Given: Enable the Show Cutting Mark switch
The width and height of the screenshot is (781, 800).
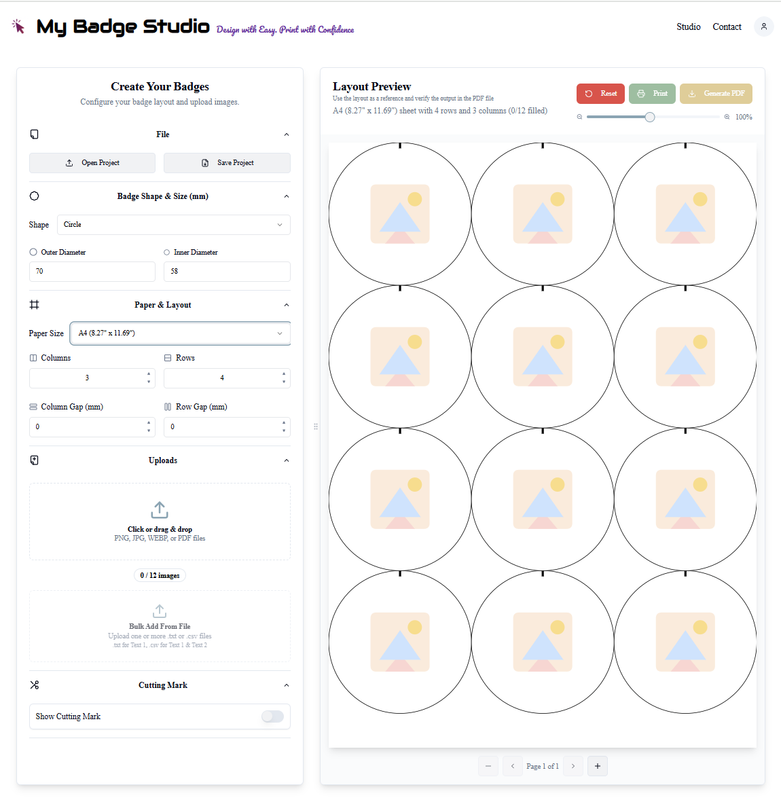Looking at the screenshot, I should tap(272, 716).
